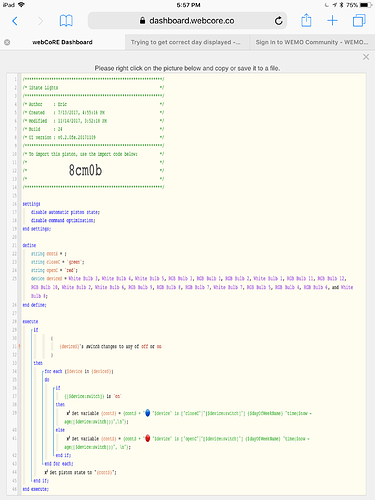Select the piston code picture

pyautogui.click(x=186, y=284)
